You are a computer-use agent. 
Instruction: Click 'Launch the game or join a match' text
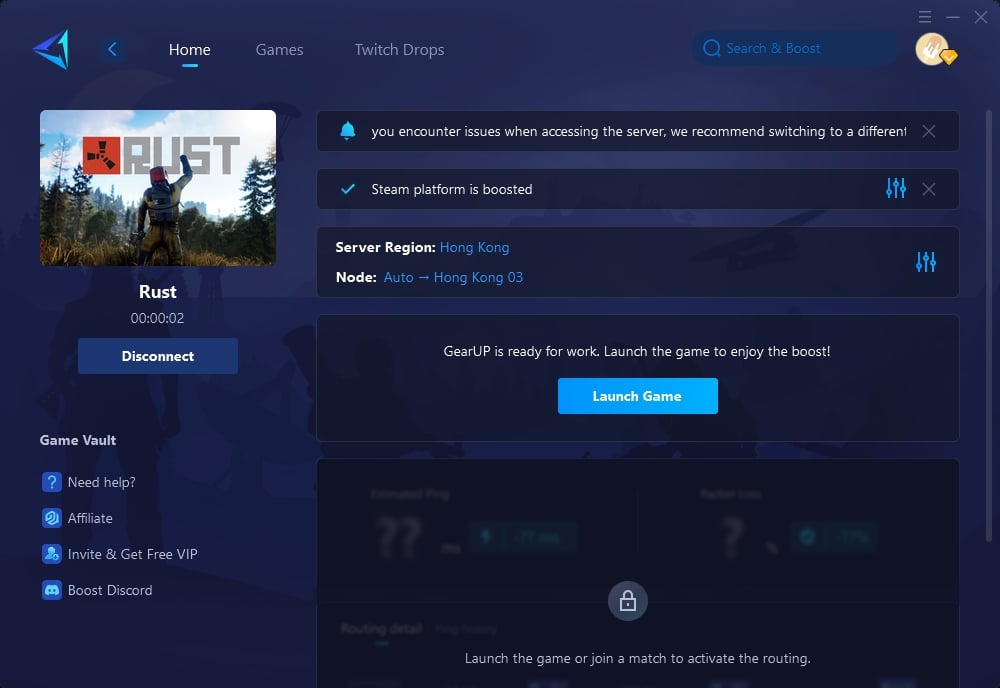click(x=637, y=659)
